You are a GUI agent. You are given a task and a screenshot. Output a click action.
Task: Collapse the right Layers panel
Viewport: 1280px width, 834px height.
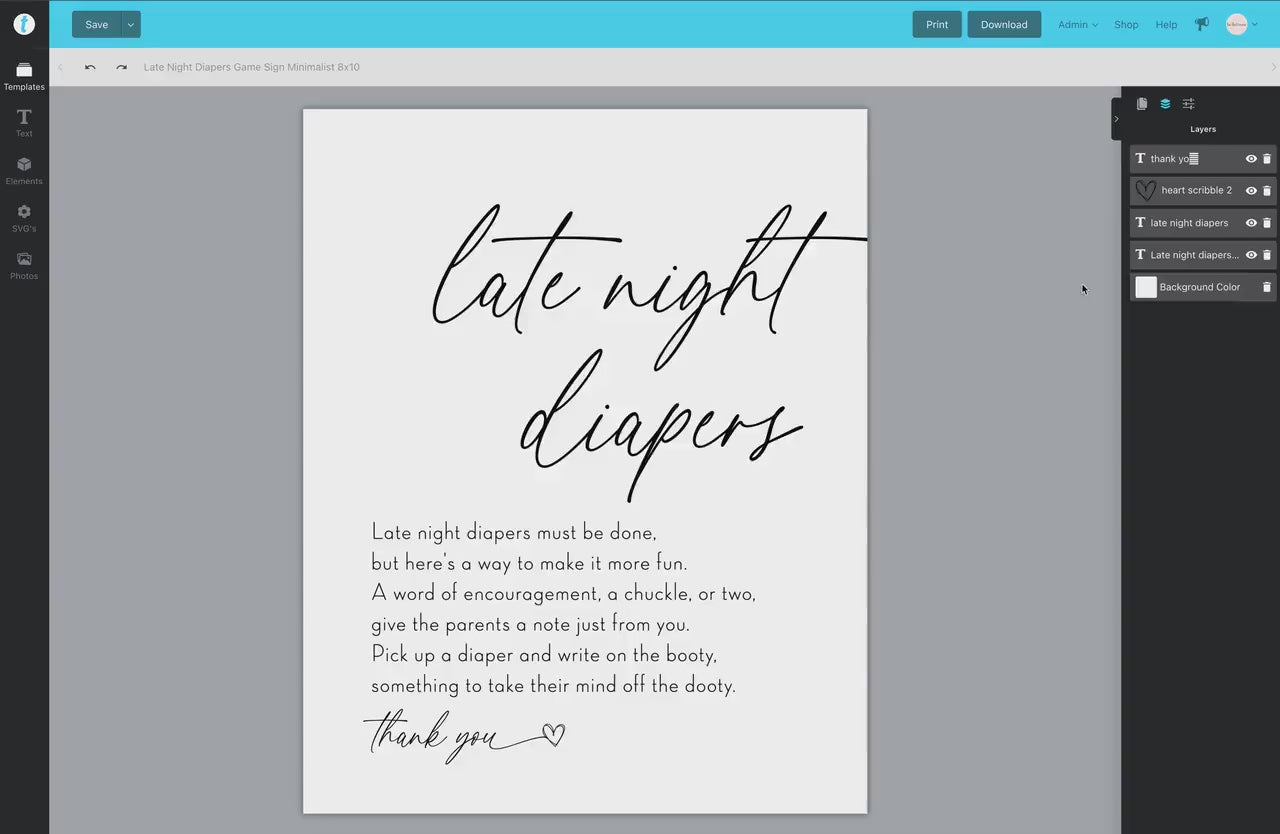coord(1116,119)
